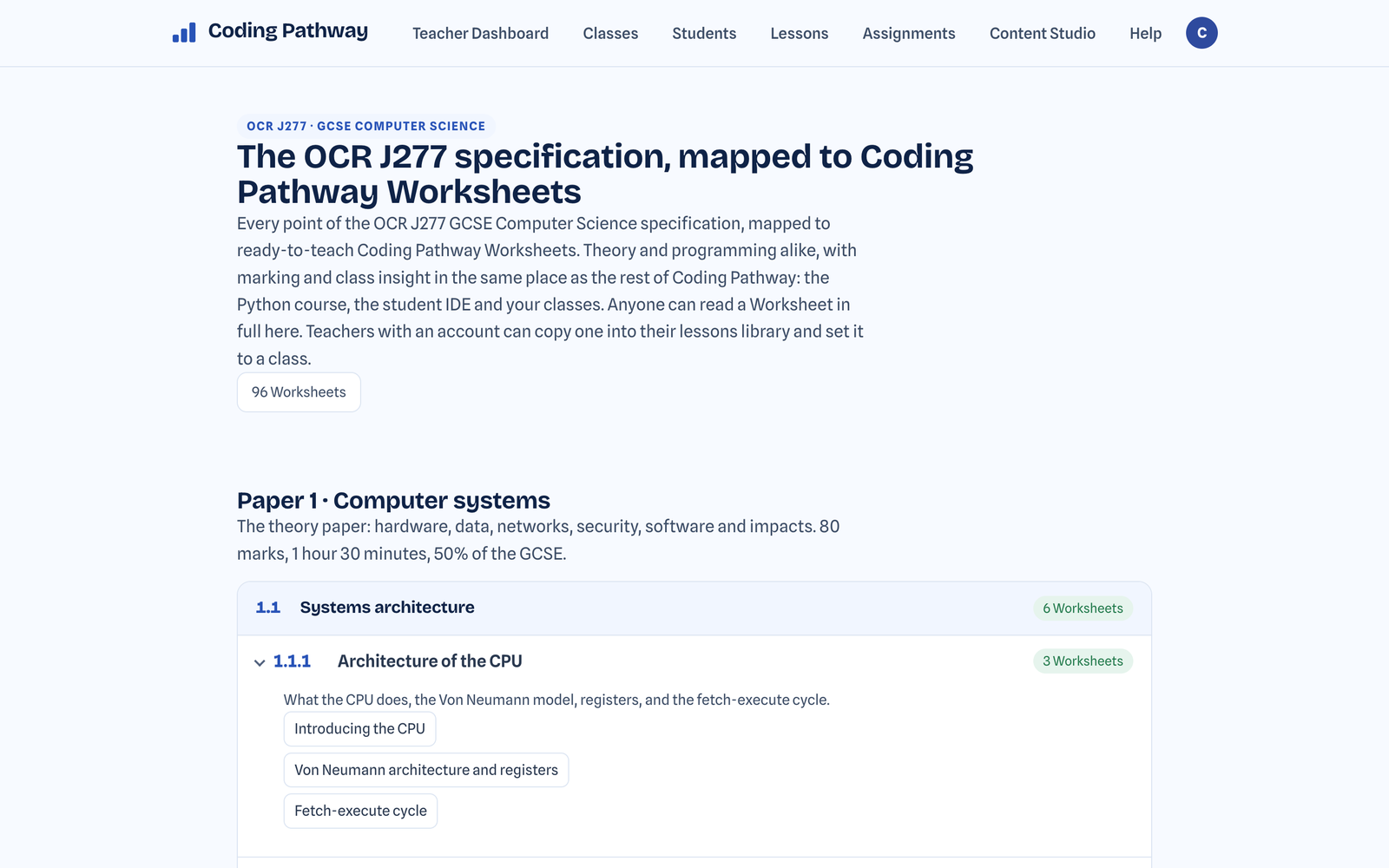Image resolution: width=1389 pixels, height=868 pixels.
Task: Open Teacher Dashboard from the nav bar
Action: tap(480, 33)
